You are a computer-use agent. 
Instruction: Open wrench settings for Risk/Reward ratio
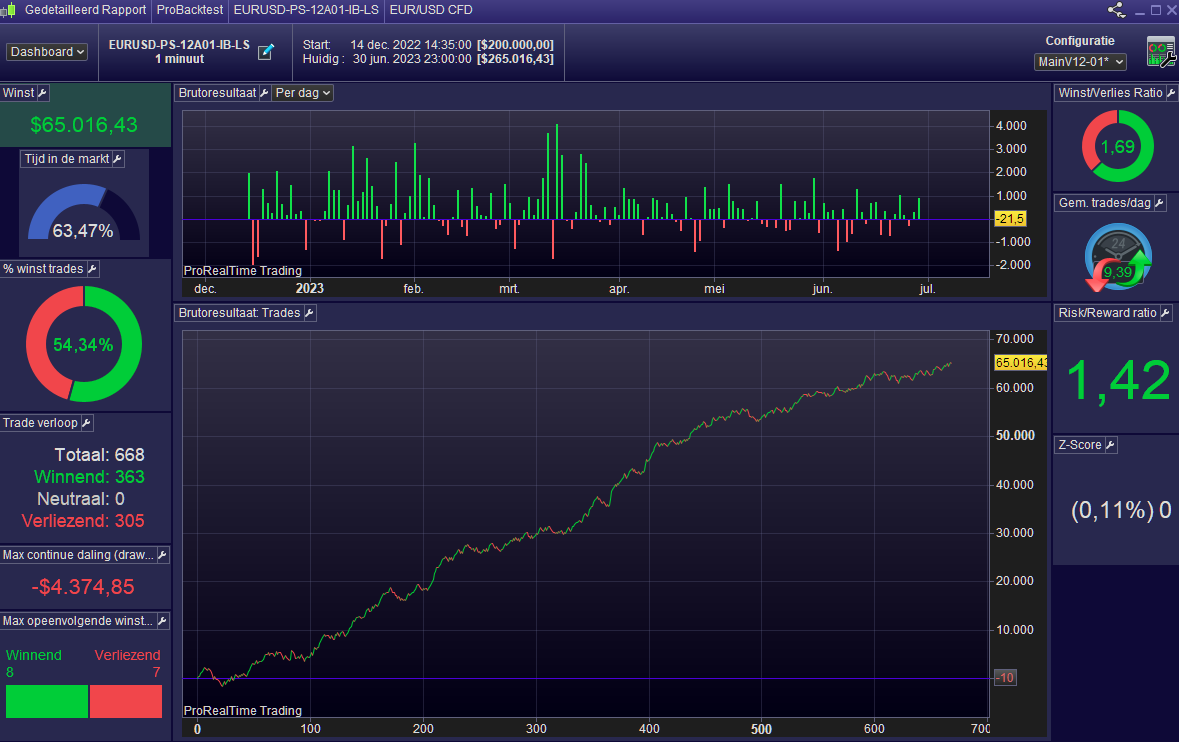1165,313
